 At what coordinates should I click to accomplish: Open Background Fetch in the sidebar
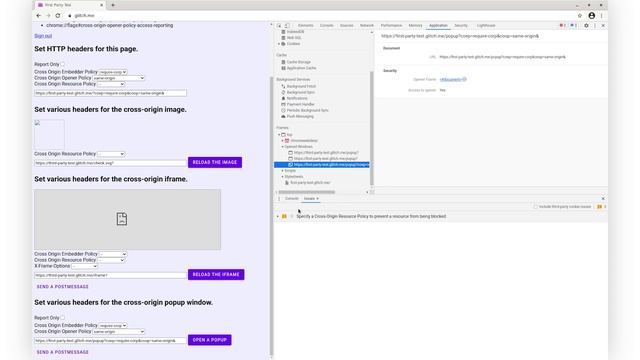pyautogui.click(x=301, y=87)
